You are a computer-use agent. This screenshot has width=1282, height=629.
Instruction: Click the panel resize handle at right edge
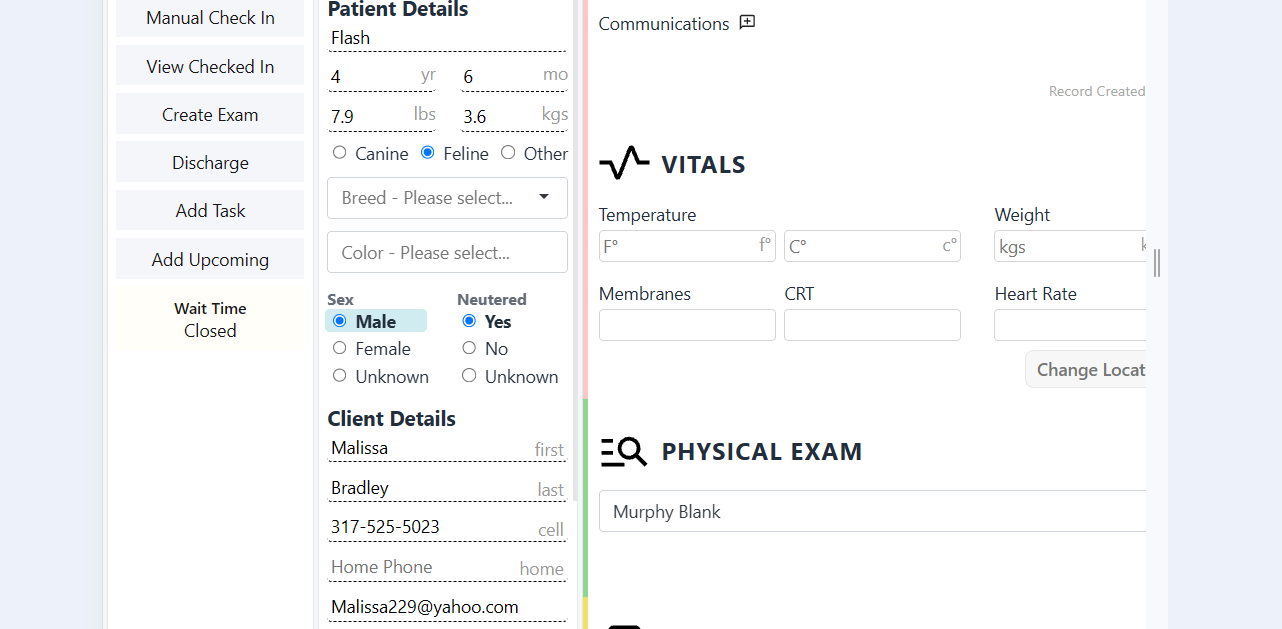(1156, 263)
